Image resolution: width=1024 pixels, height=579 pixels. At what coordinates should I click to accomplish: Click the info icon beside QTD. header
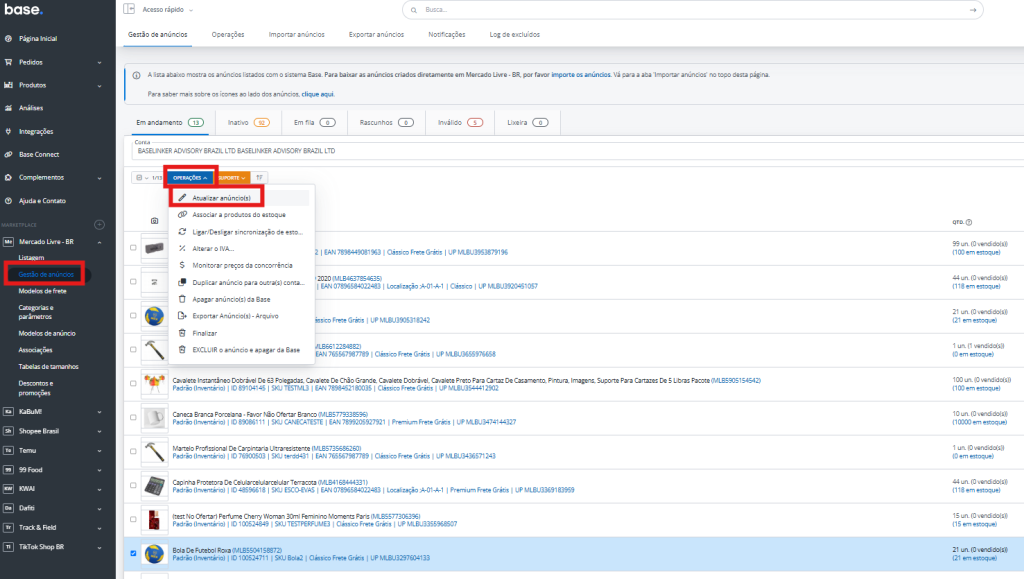(969, 222)
